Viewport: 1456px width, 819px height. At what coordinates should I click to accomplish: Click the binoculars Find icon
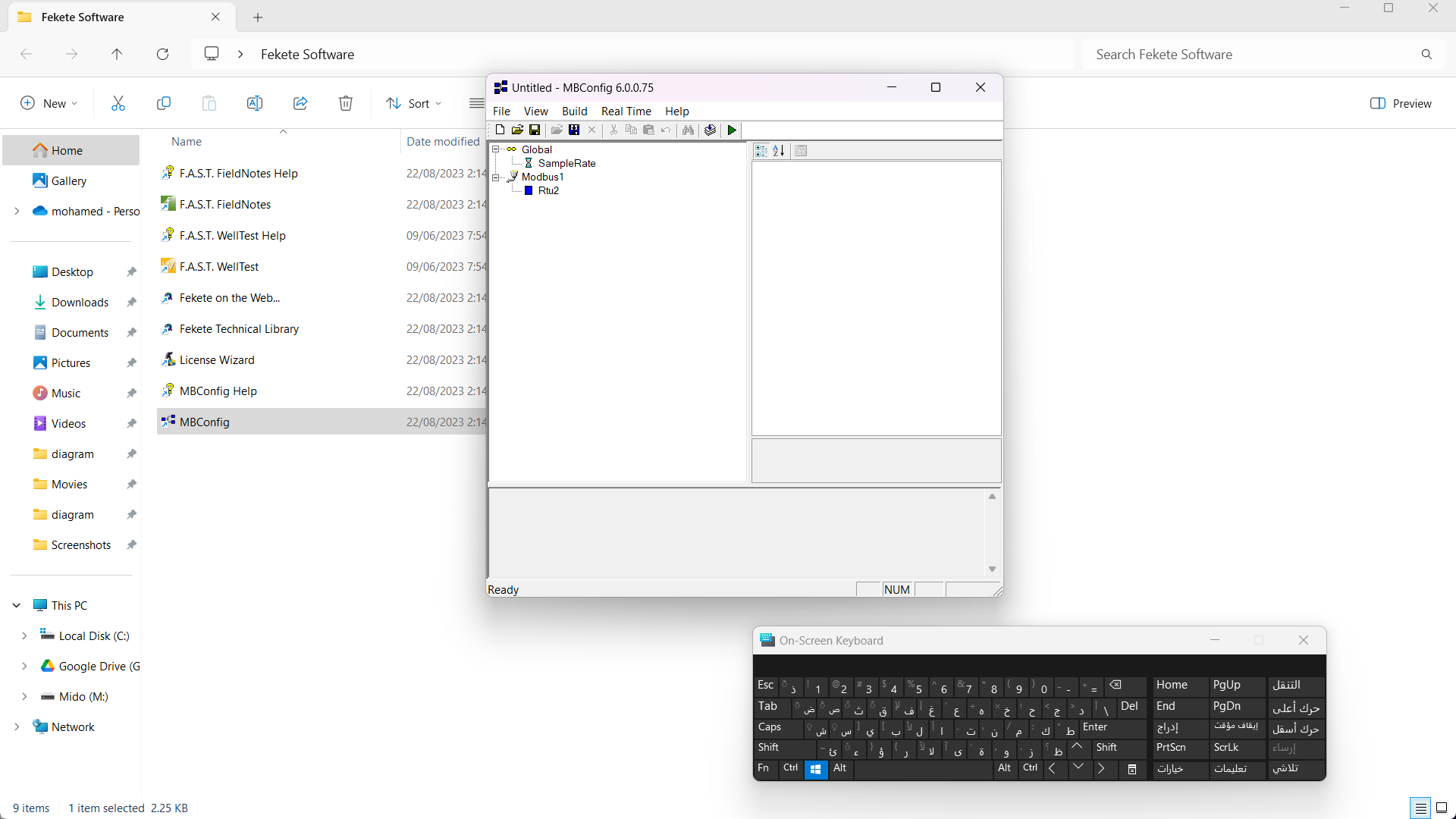click(x=688, y=130)
